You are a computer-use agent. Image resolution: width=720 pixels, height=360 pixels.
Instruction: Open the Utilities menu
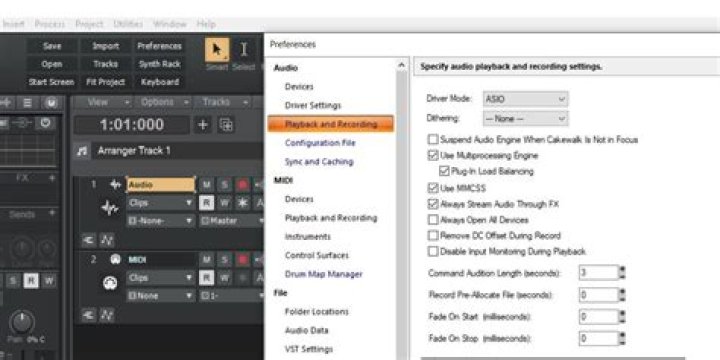pyautogui.click(x=128, y=24)
